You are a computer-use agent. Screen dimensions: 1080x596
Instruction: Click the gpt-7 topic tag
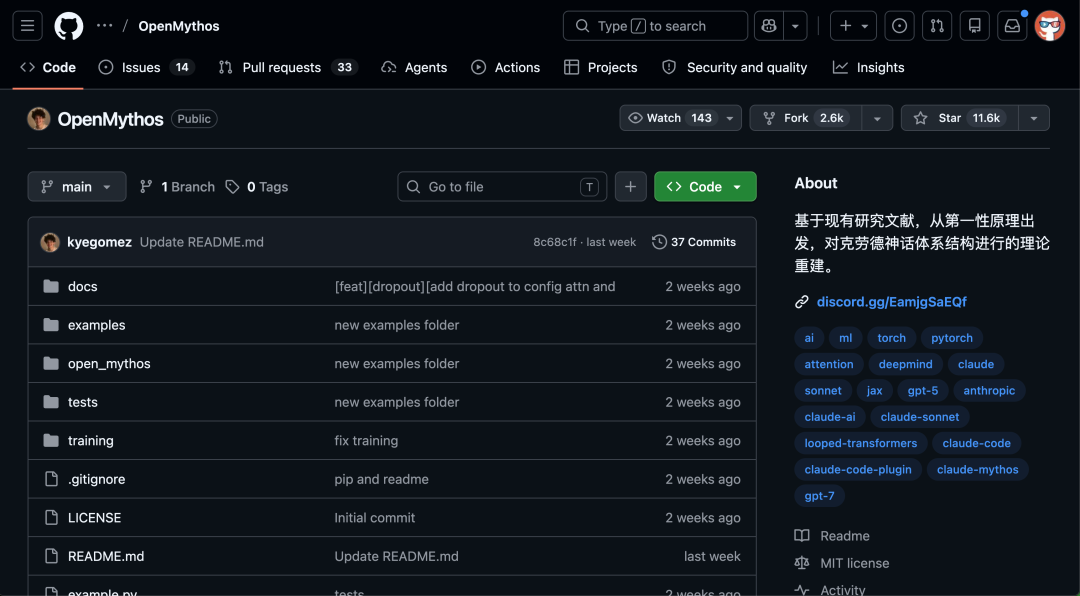[x=819, y=495]
